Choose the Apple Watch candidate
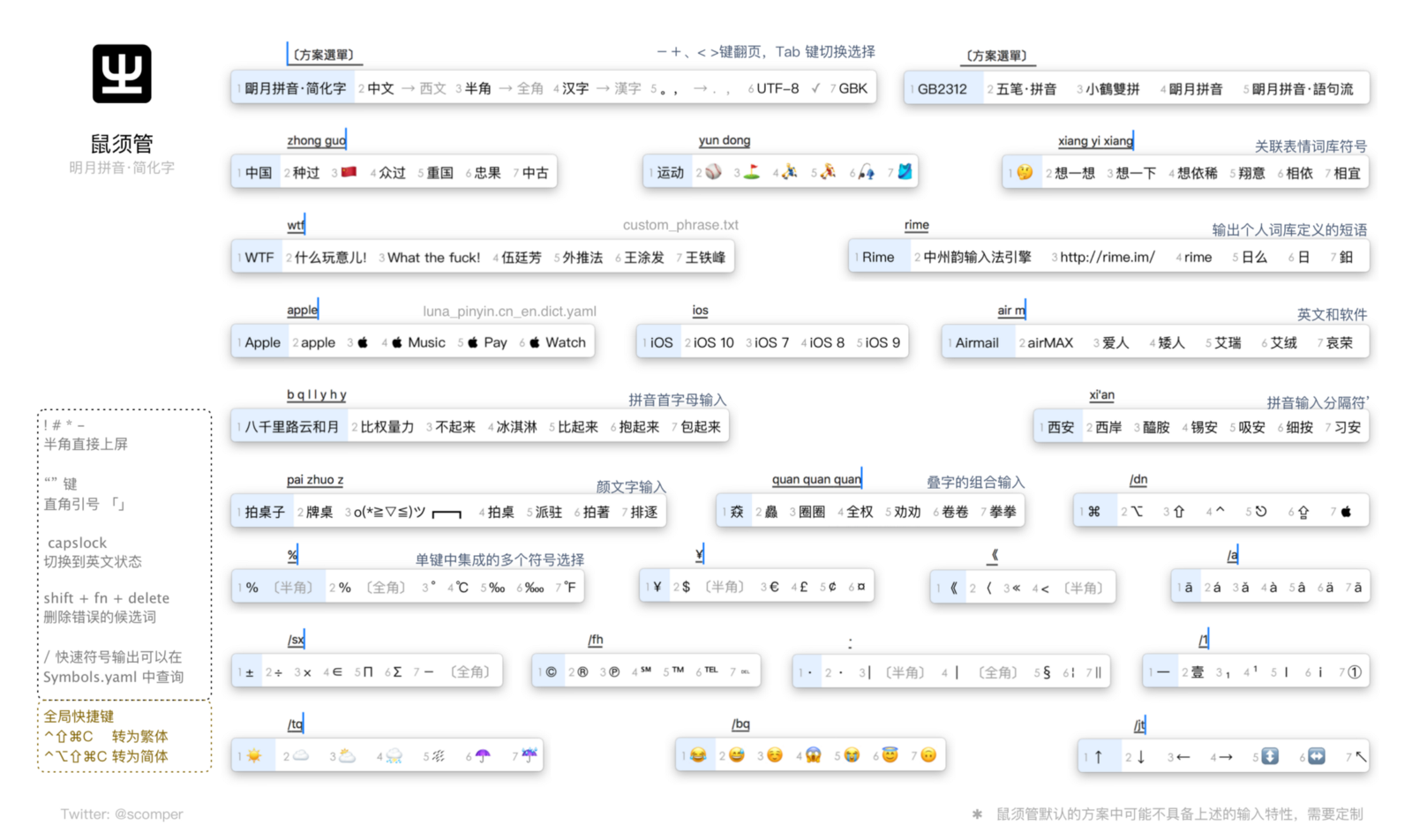This screenshot has height=840, width=1412. [x=558, y=342]
